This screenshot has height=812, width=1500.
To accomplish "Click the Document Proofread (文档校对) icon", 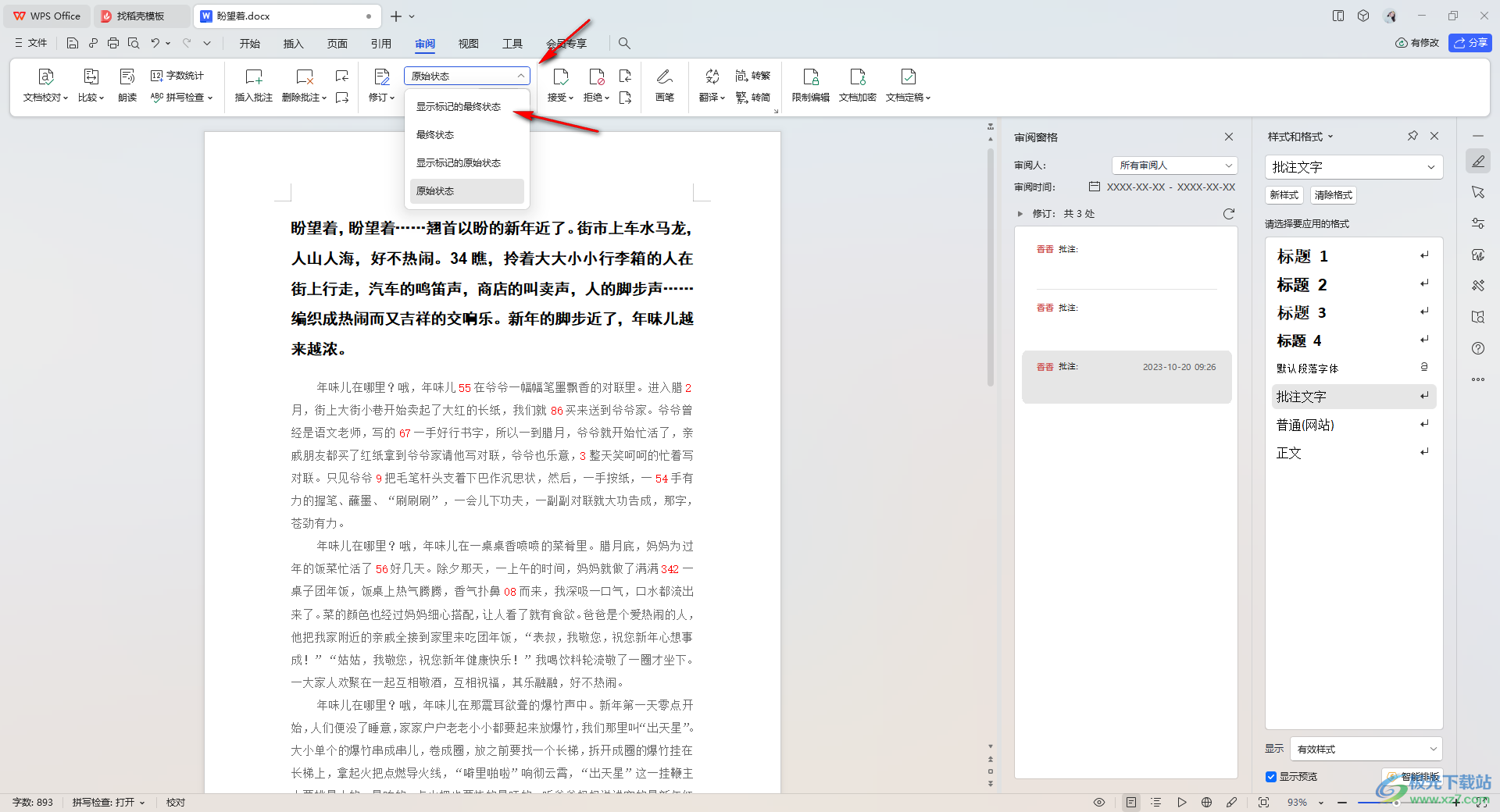I will coord(45,77).
